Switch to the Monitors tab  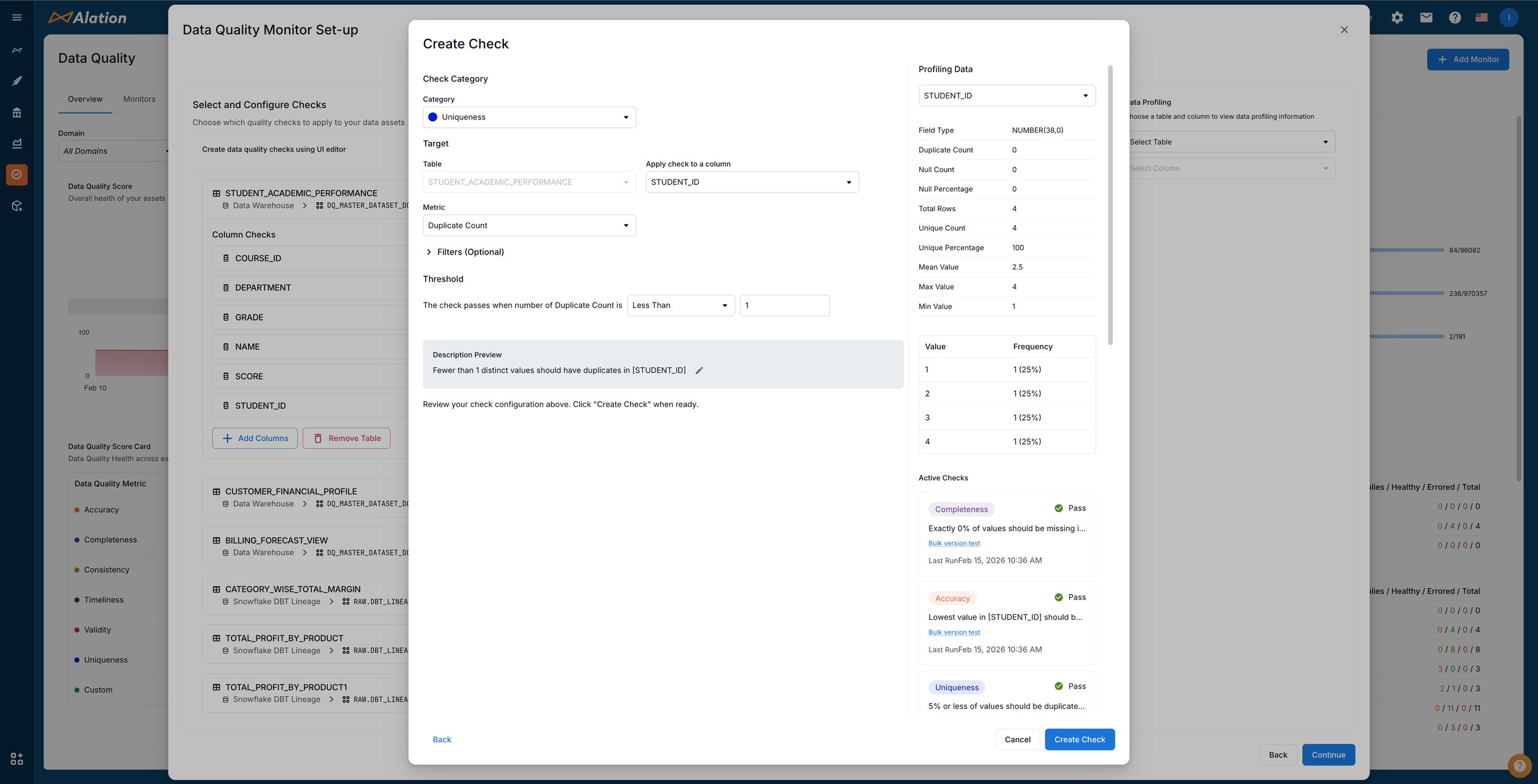[139, 99]
